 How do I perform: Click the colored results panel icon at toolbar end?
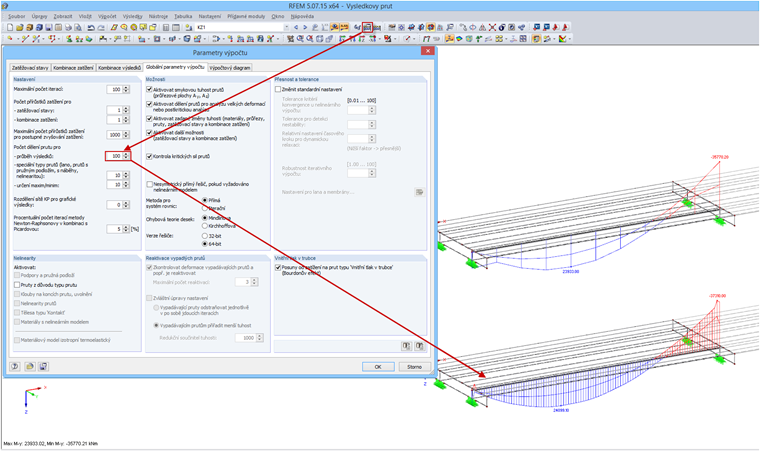tap(562, 39)
